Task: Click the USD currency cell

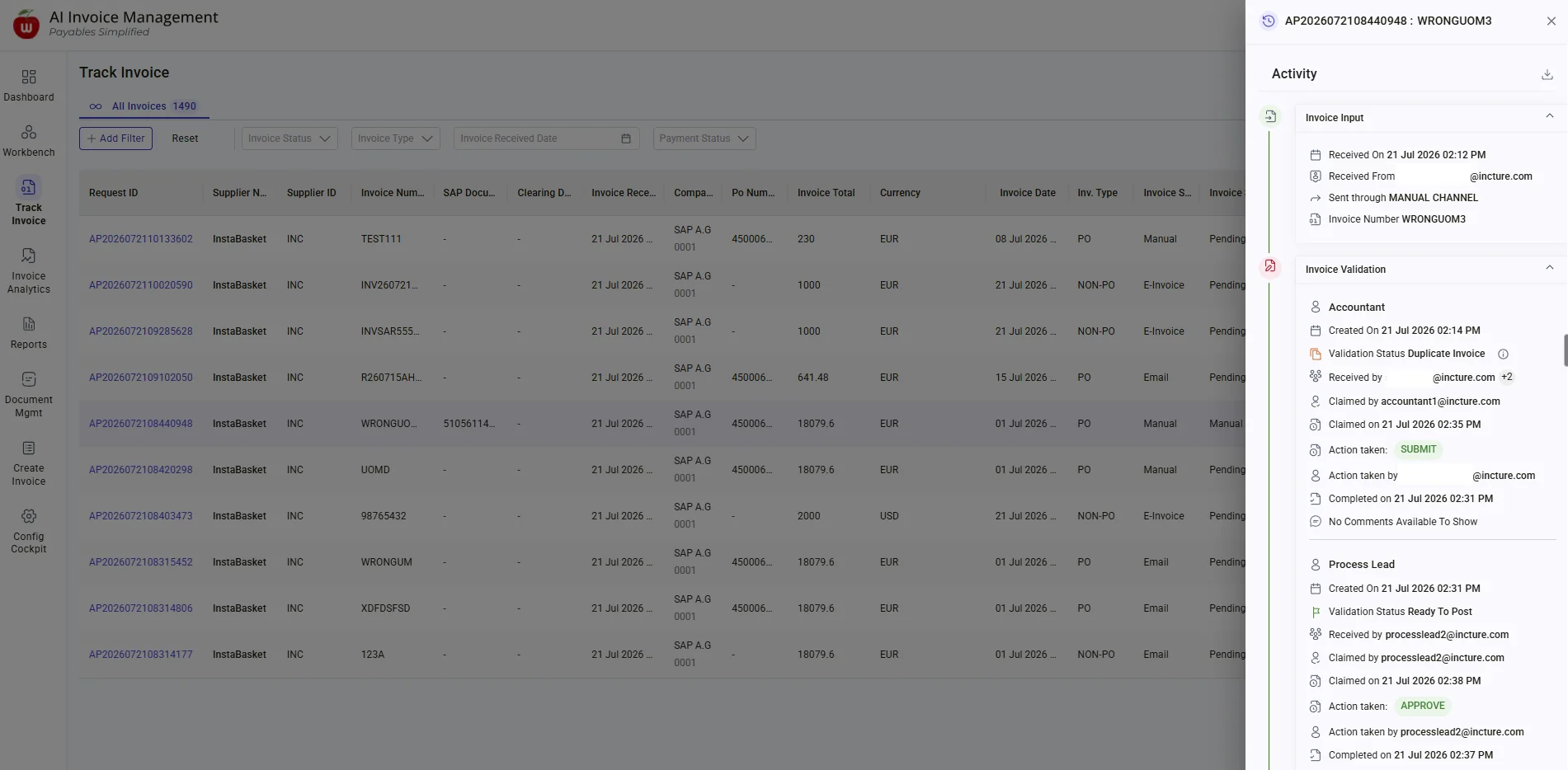Action: pyautogui.click(x=889, y=516)
